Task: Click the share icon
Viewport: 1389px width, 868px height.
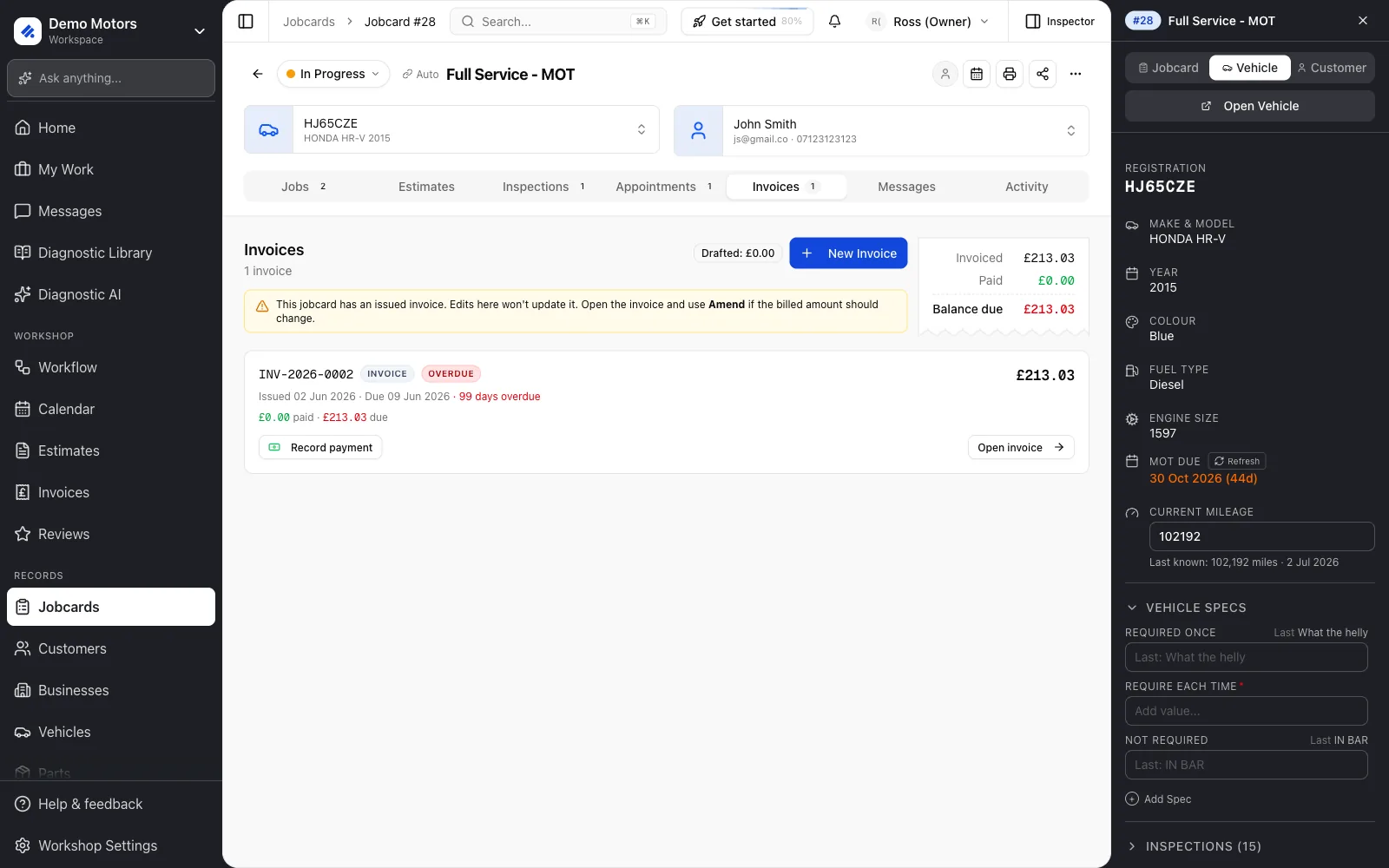Action: click(x=1043, y=75)
